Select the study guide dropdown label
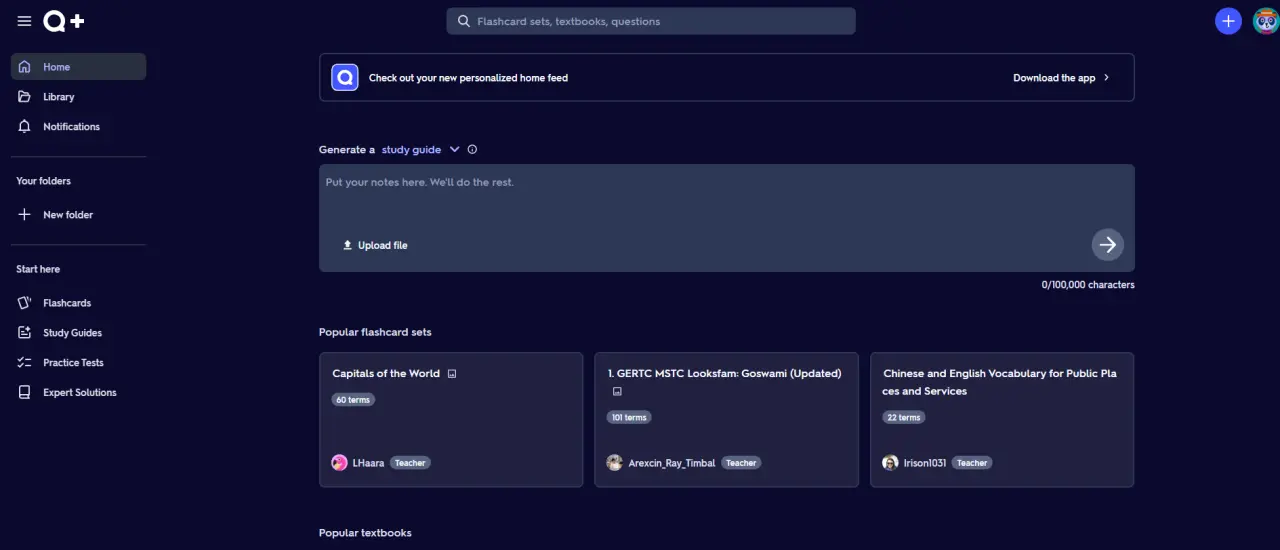This screenshot has height=550, width=1280. pos(411,150)
